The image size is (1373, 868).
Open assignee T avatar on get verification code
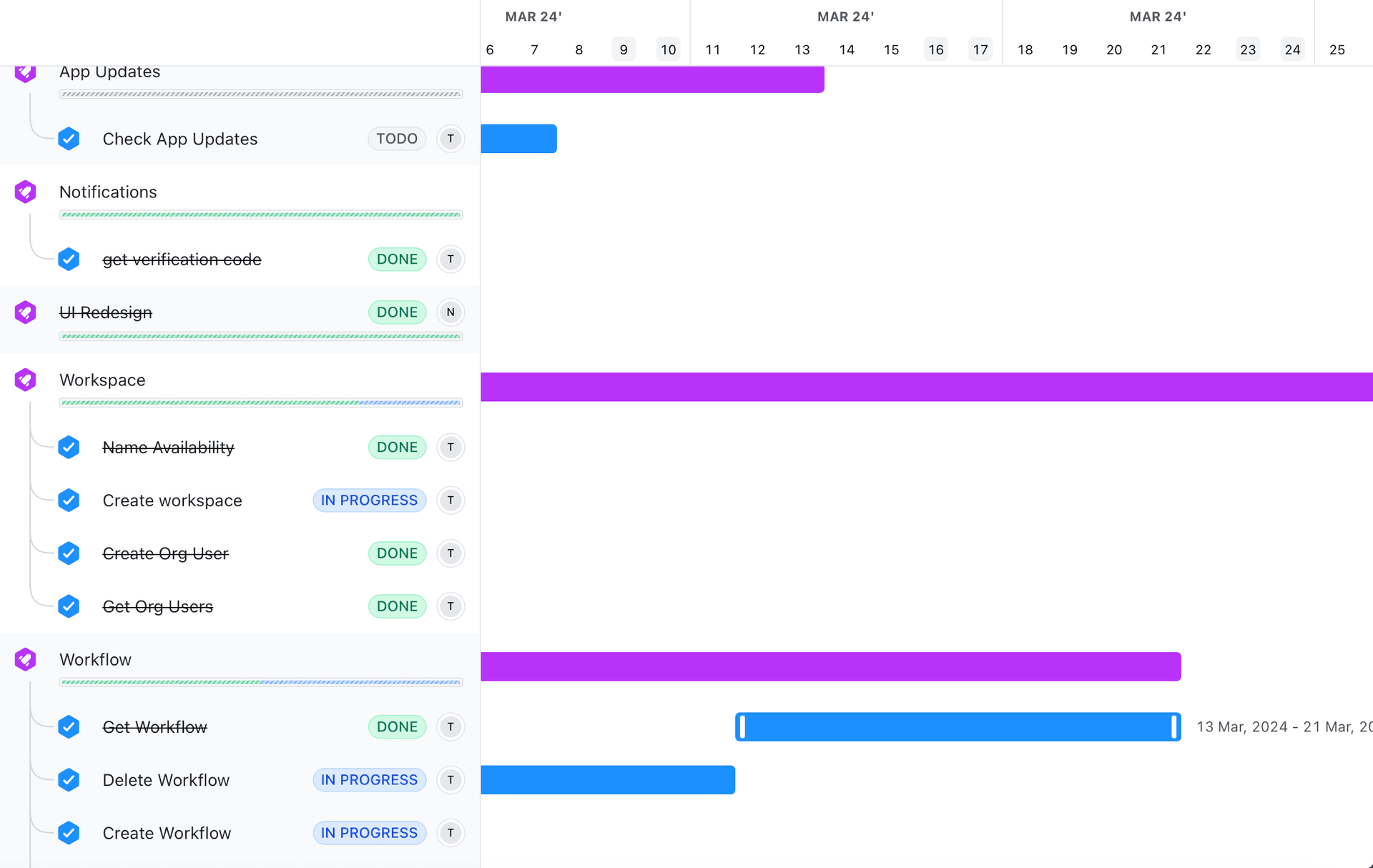pyautogui.click(x=451, y=259)
